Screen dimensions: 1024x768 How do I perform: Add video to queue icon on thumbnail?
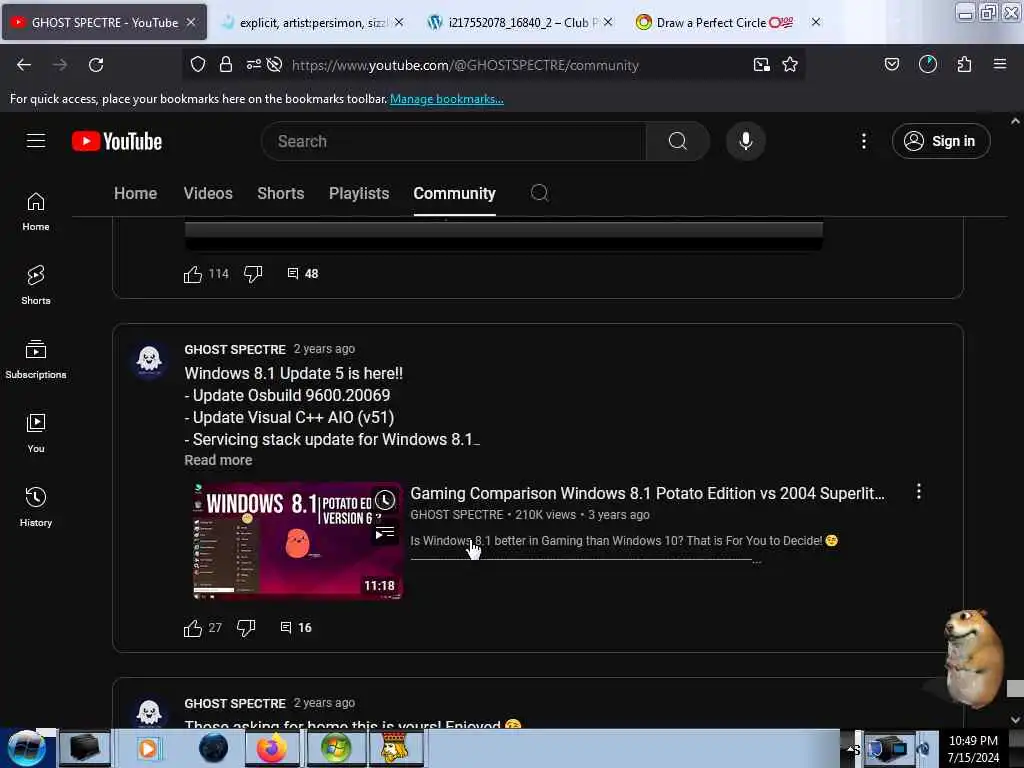[x=385, y=534]
